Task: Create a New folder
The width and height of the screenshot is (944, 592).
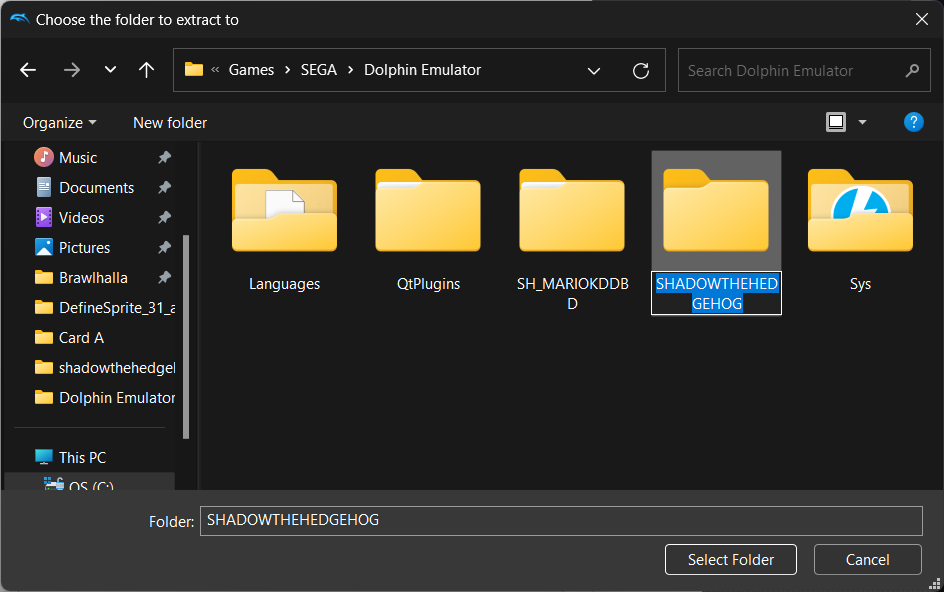Action: pyautogui.click(x=170, y=123)
